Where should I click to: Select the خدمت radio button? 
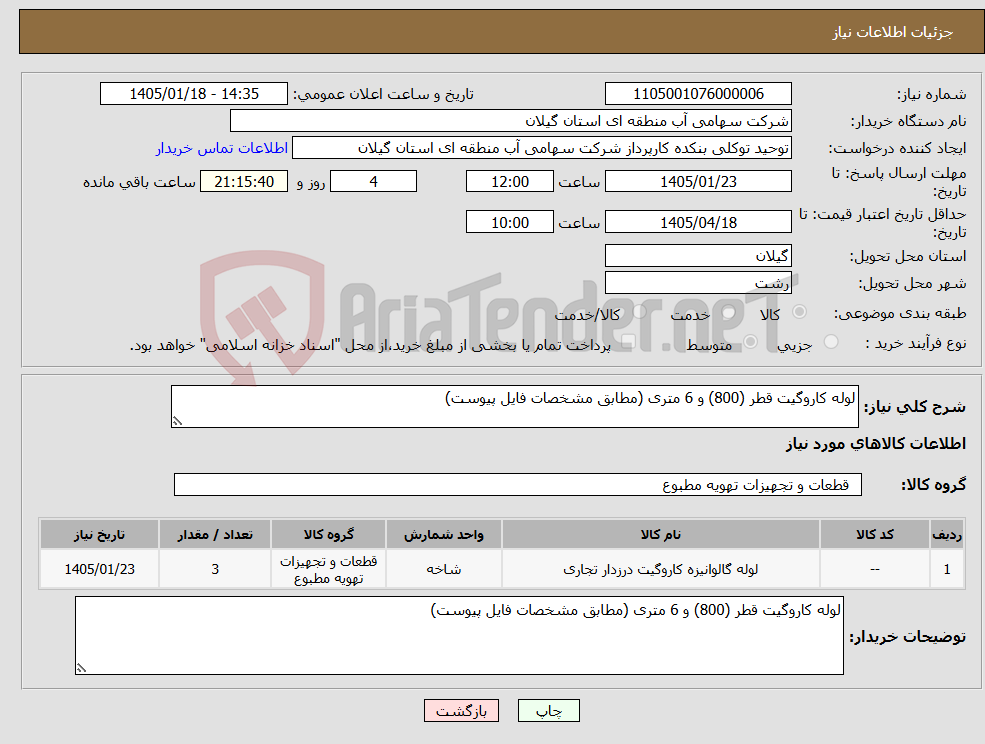point(729,312)
